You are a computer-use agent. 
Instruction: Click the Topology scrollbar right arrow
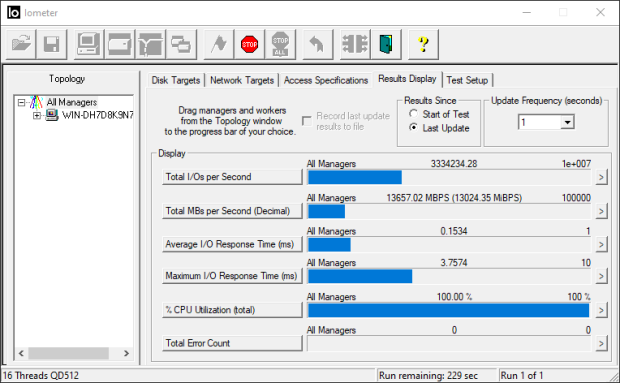point(127,353)
